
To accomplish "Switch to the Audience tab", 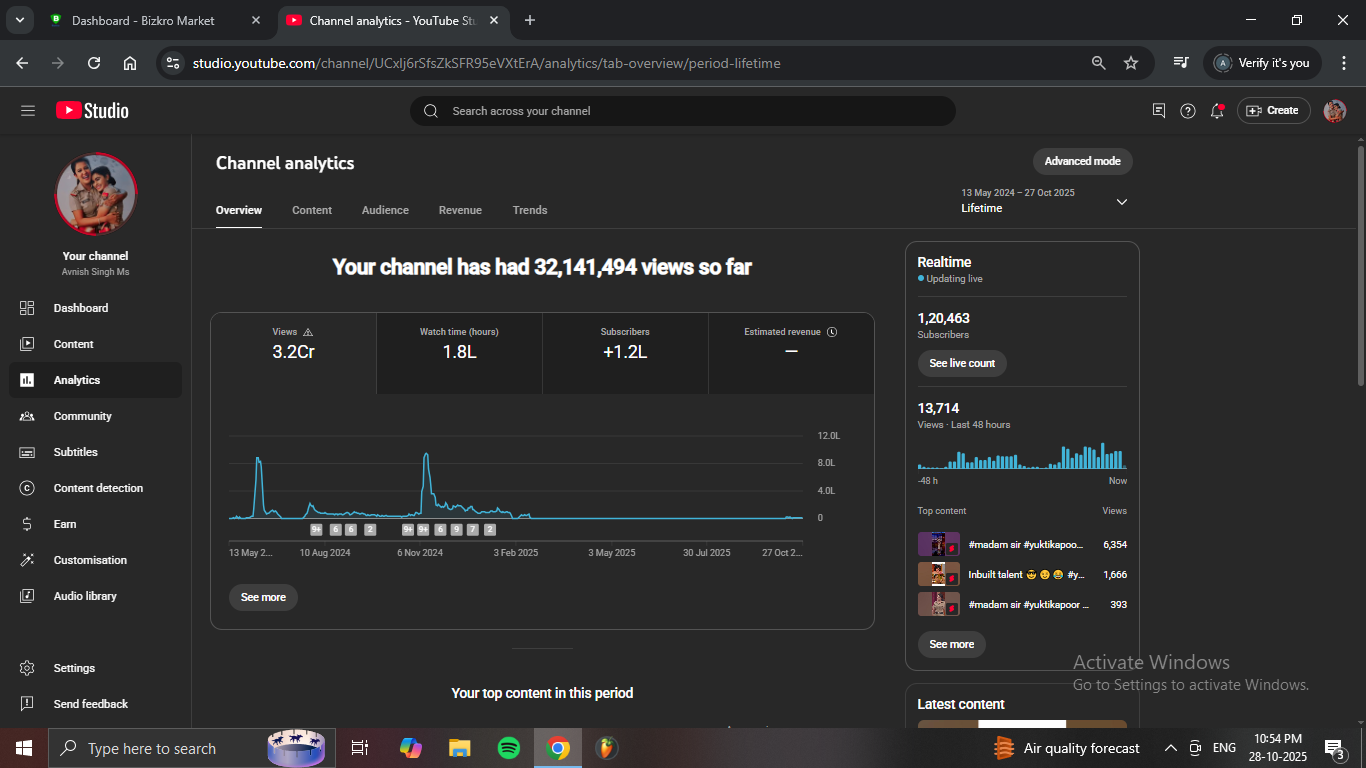I will click(385, 210).
